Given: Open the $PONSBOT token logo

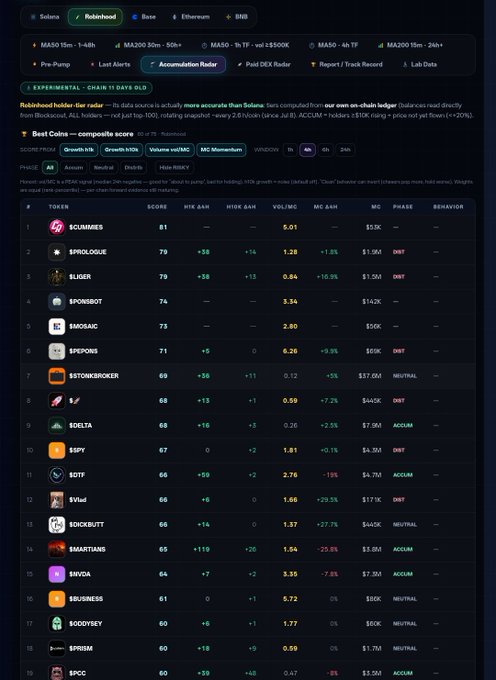Looking at the screenshot, I should coord(57,301).
